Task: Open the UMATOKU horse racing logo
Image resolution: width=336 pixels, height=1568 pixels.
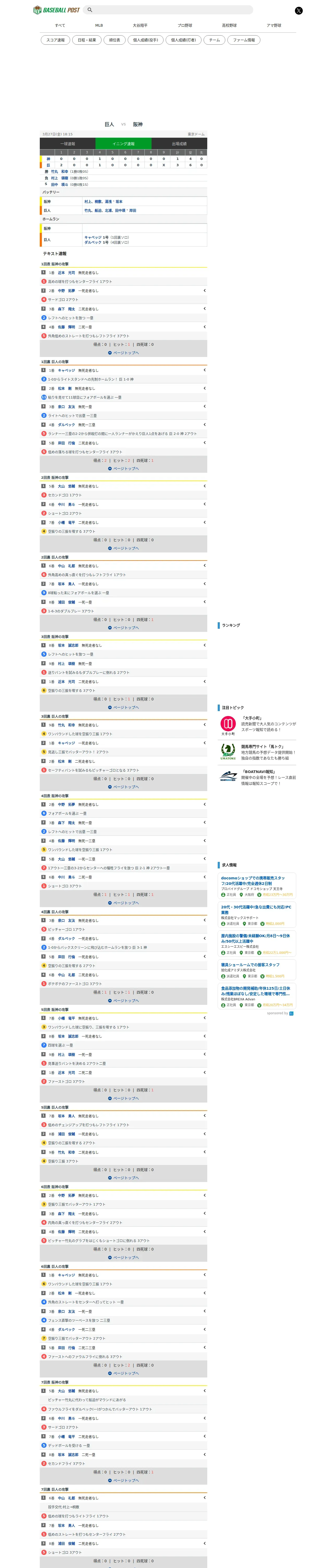Action: (x=228, y=752)
